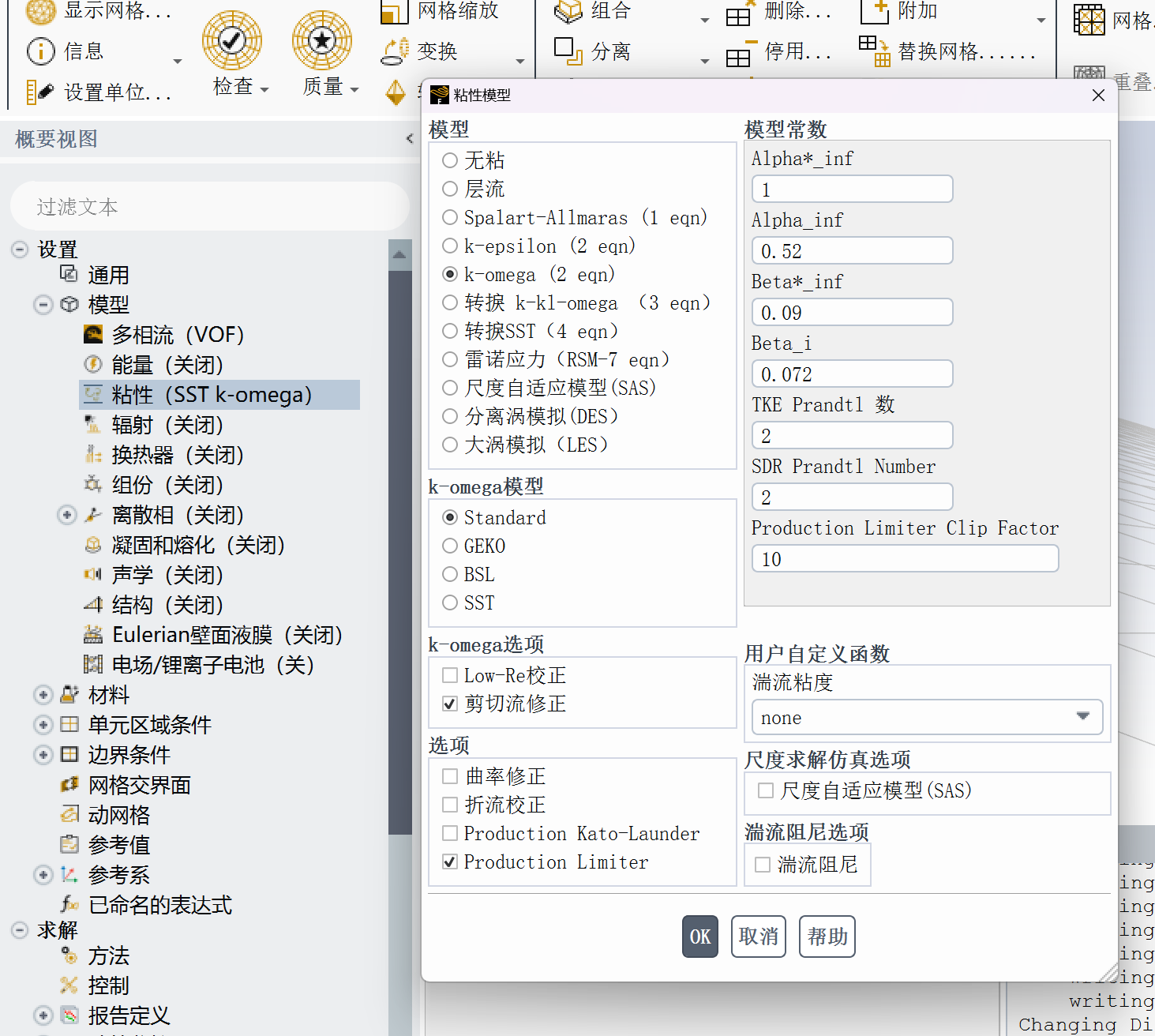Select 粘性 (SST k-omega) tree item
The image size is (1155, 1036).
click(219, 395)
